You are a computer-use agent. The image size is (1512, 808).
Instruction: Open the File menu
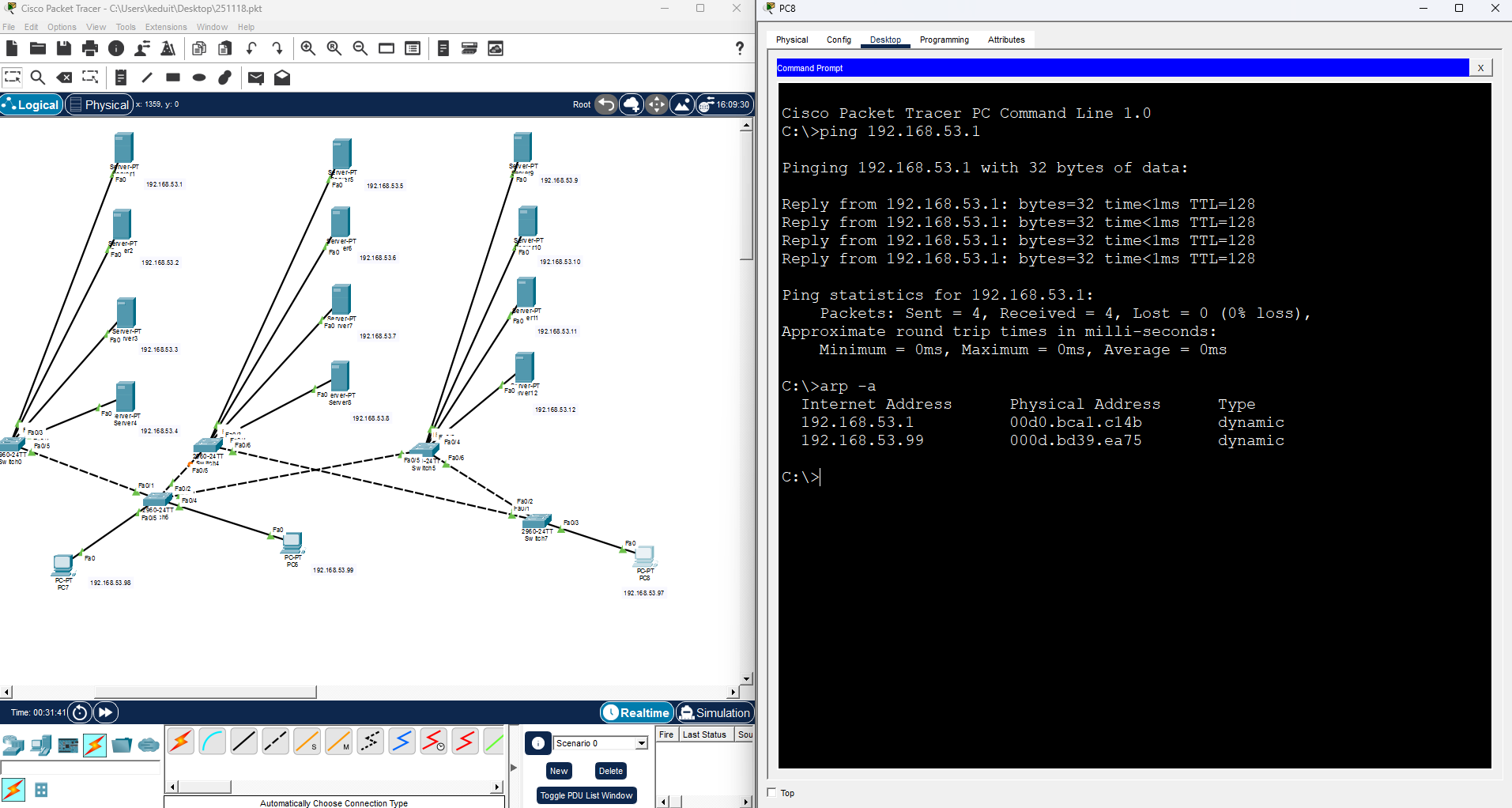pyautogui.click(x=9, y=27)
